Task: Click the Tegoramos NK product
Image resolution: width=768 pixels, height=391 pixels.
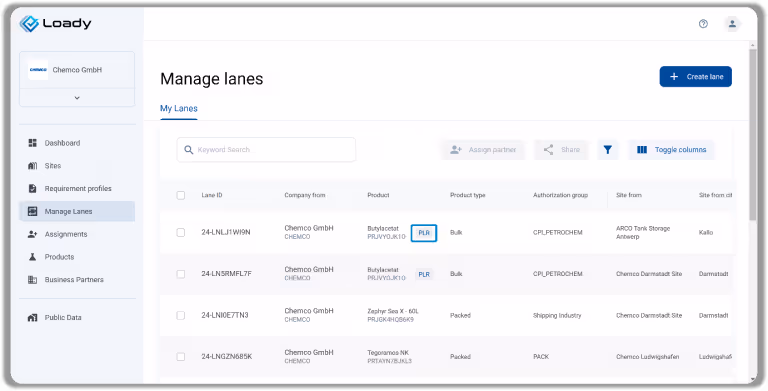Action: click(x=388, y=353)
